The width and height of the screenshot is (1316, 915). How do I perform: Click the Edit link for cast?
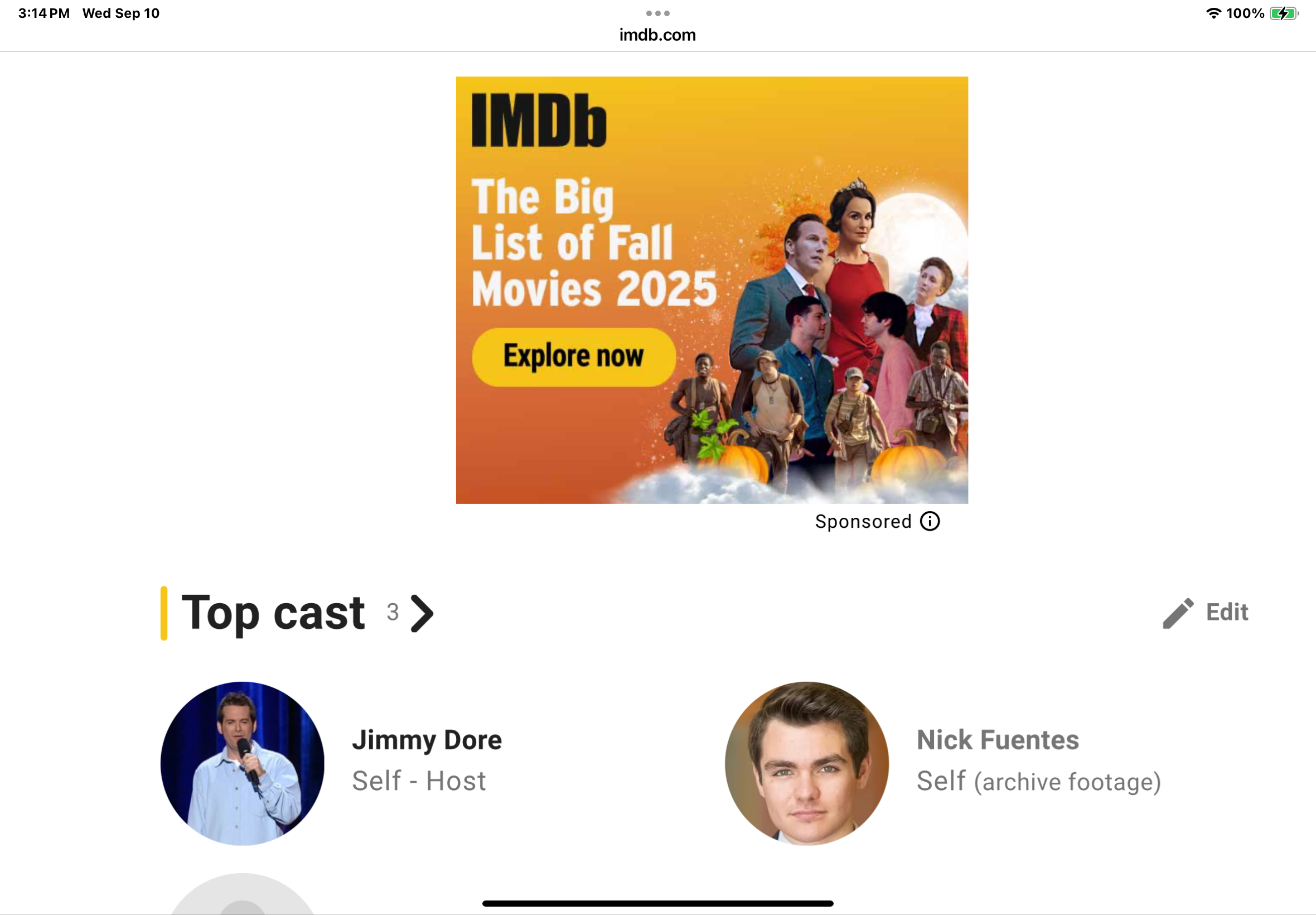click(x=1227, y=612)
